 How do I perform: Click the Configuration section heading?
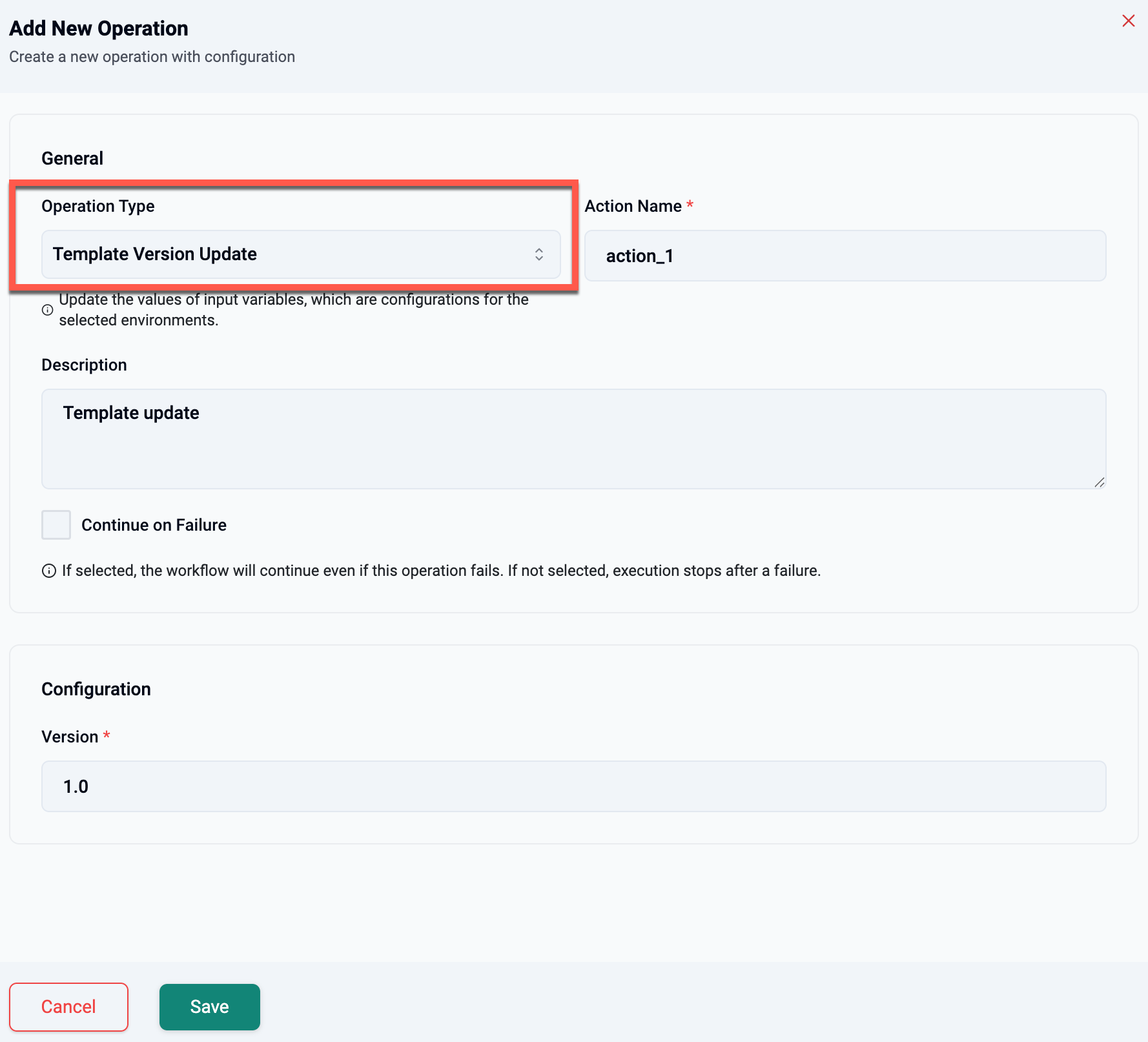96,689
